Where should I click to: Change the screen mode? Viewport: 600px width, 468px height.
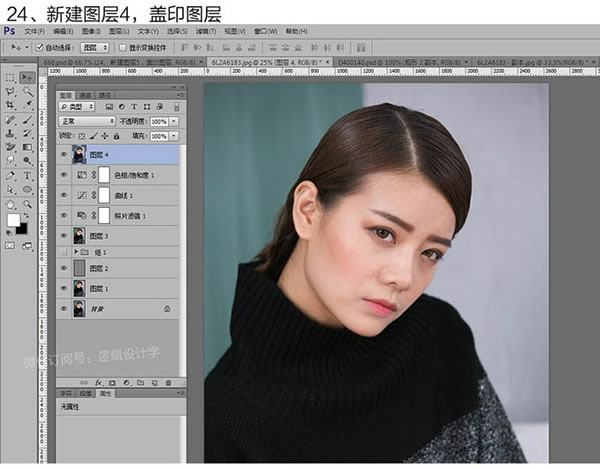pyautogui.click(x=27, y=246)
